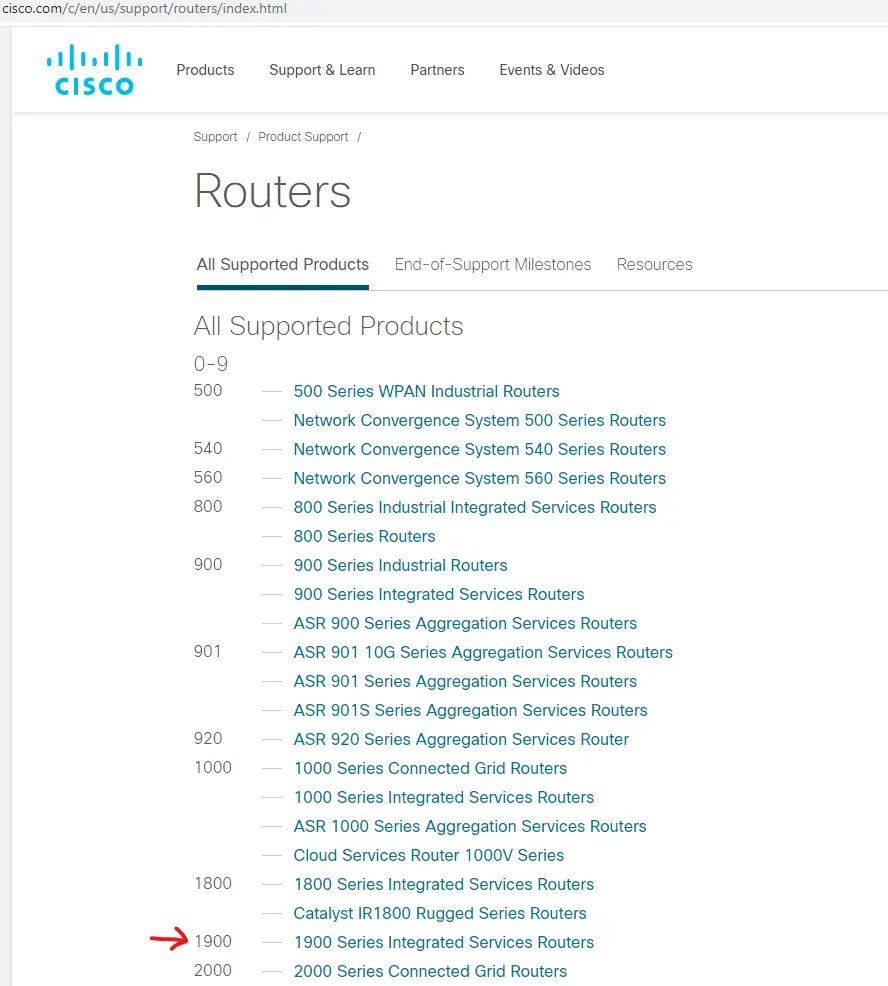This screenshot has height=986, width=888.
Task: Open 1000 Series Connected Grid Routers
Action: coord(430,768)
